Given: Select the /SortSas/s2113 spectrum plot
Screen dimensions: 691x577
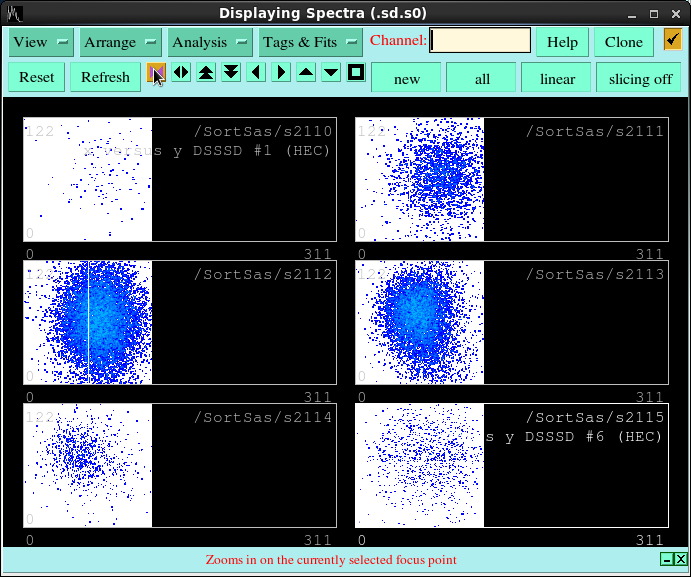Looking at the screenshot, I should pyautogui.click(x=512, y=322).
